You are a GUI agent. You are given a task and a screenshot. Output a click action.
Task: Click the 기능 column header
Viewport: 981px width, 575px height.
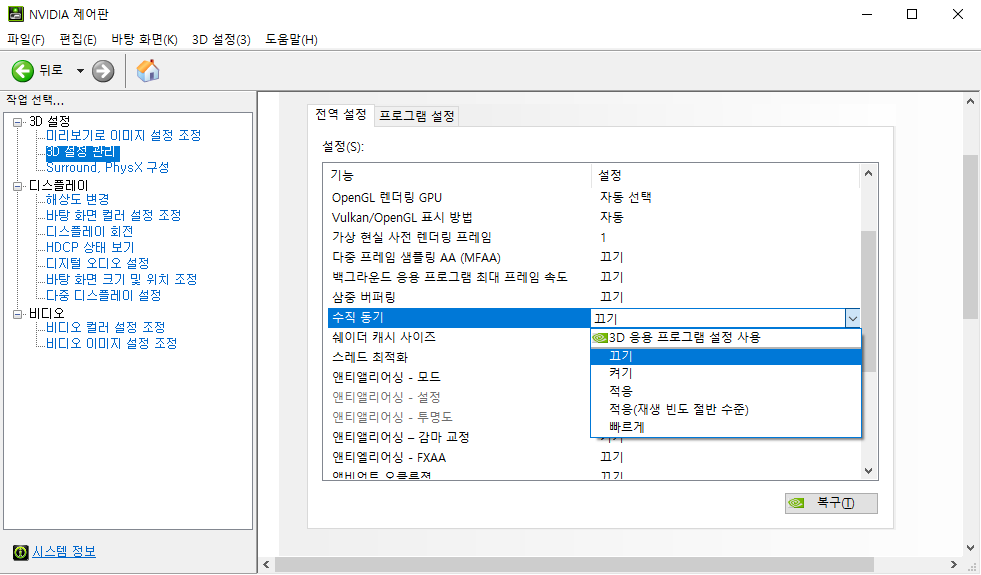point(458,176)
